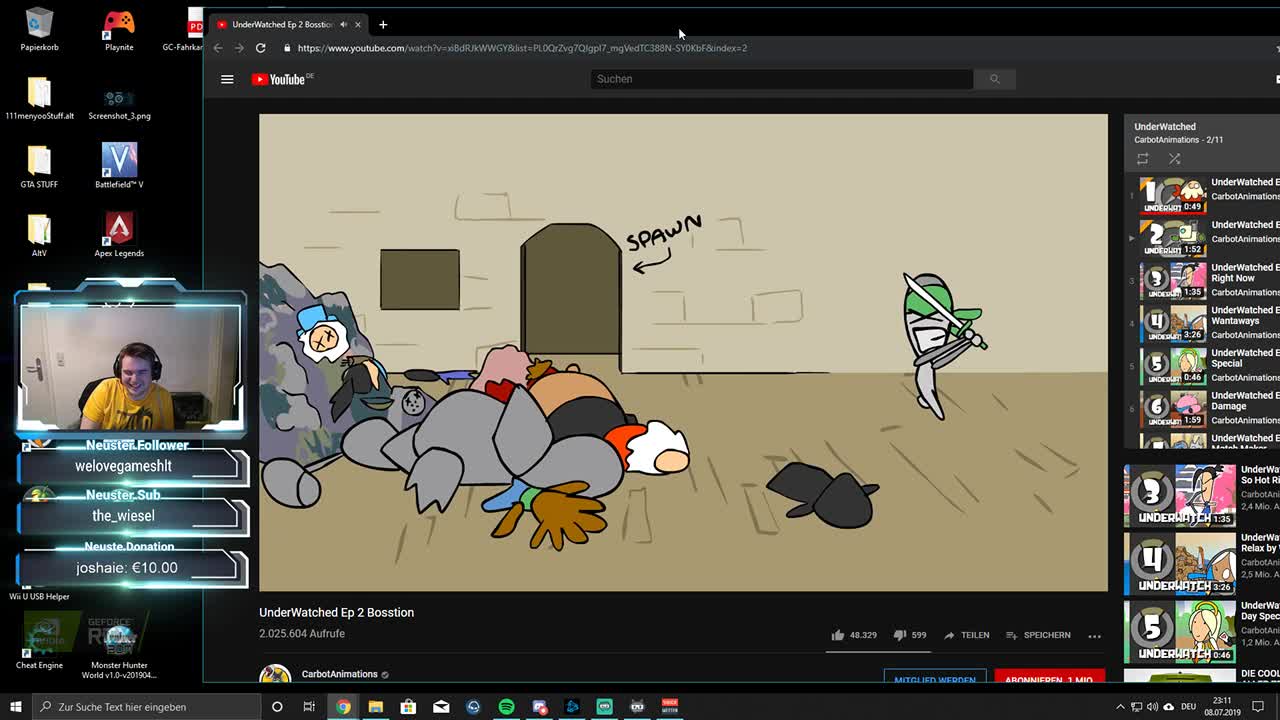Open Playnite desktop shortcut
1280x720 pixels.
tap(119, 30)
